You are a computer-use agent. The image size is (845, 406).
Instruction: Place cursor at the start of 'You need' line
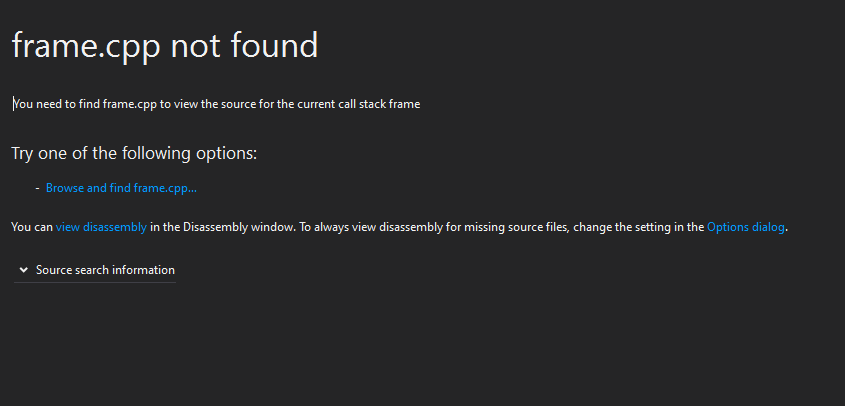coord(13,104)
